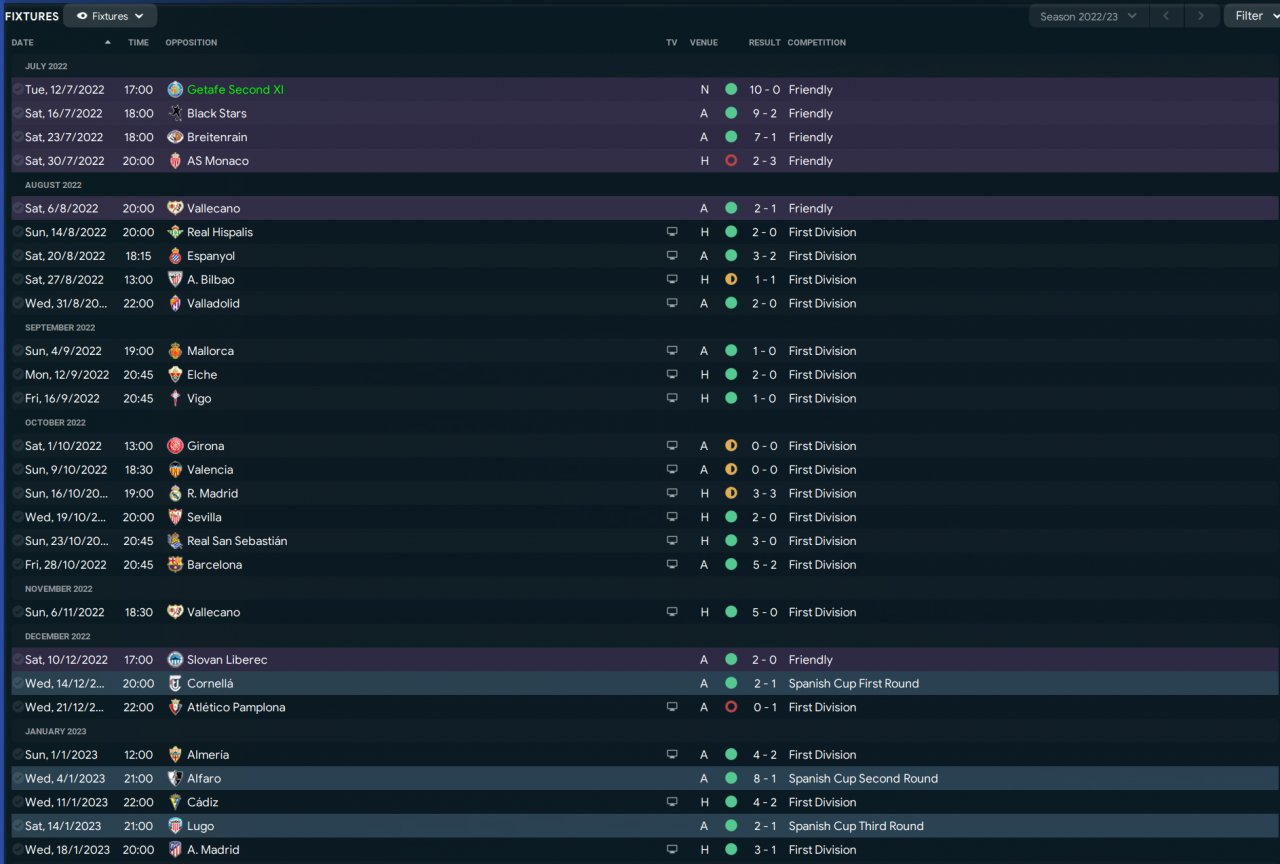Open the Filter dropdown
Viewport: 1280px width, 864px height.
(1252, 16)
